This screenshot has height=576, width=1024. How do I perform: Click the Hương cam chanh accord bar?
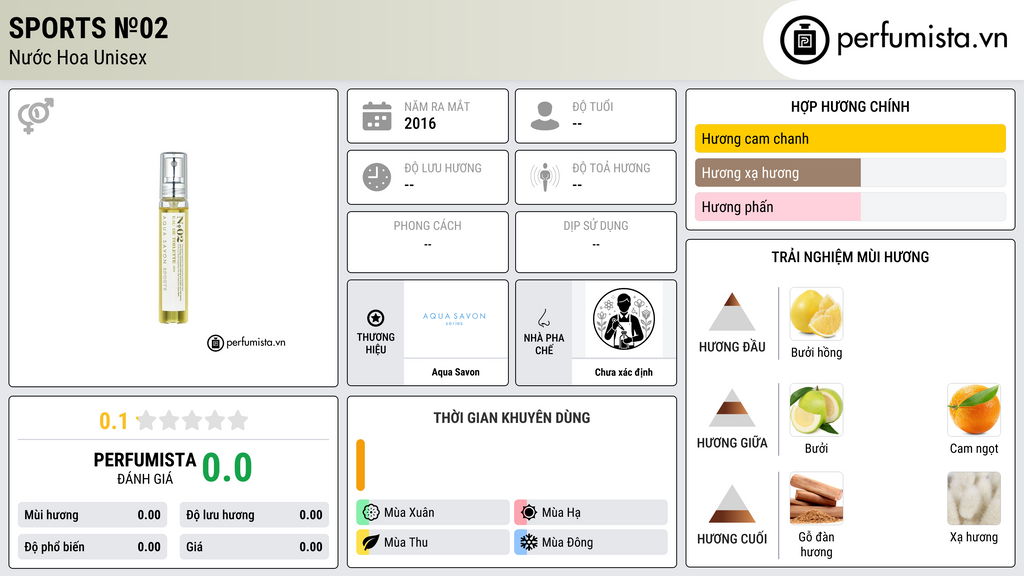pyautogui.click(x=850, y=138)
